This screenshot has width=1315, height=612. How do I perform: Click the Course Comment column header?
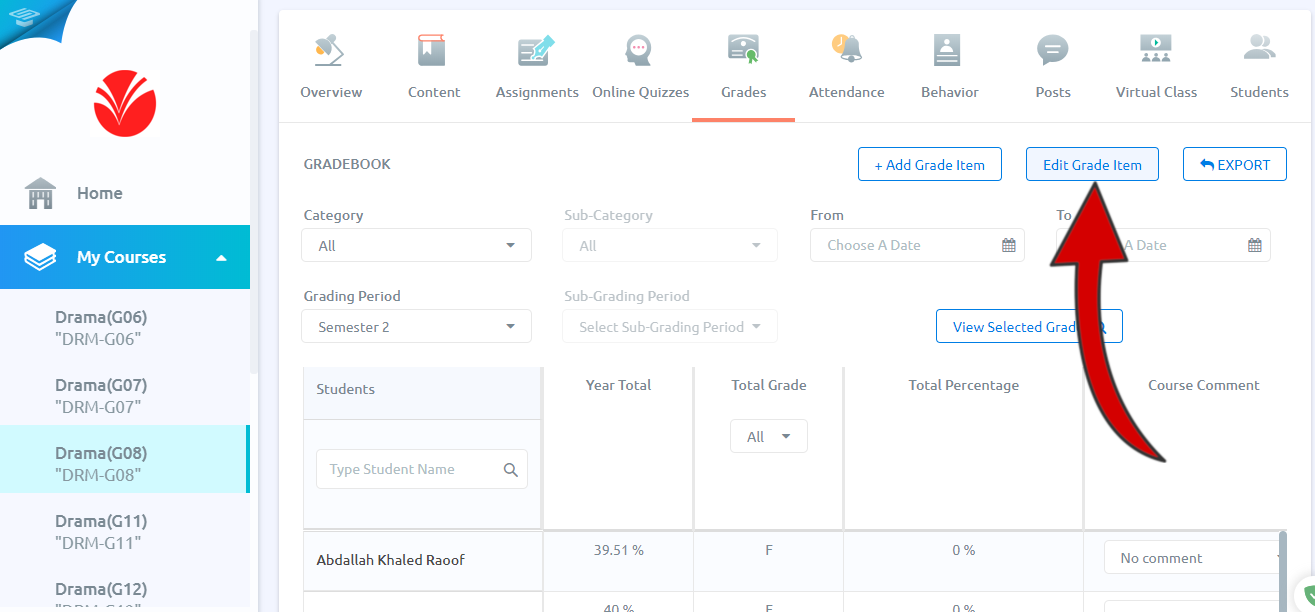[1204, 385]
